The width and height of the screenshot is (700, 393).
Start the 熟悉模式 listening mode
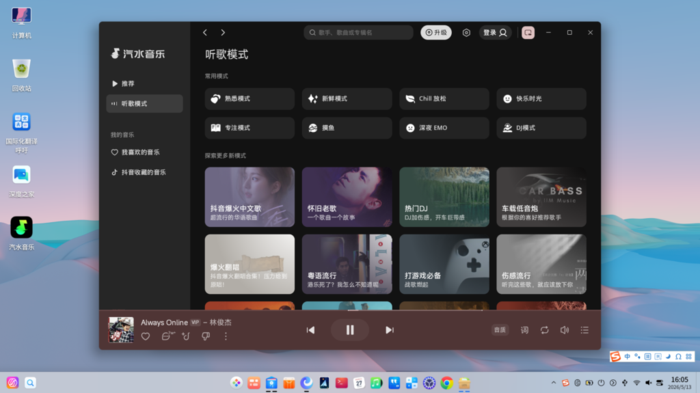[250, 99]
